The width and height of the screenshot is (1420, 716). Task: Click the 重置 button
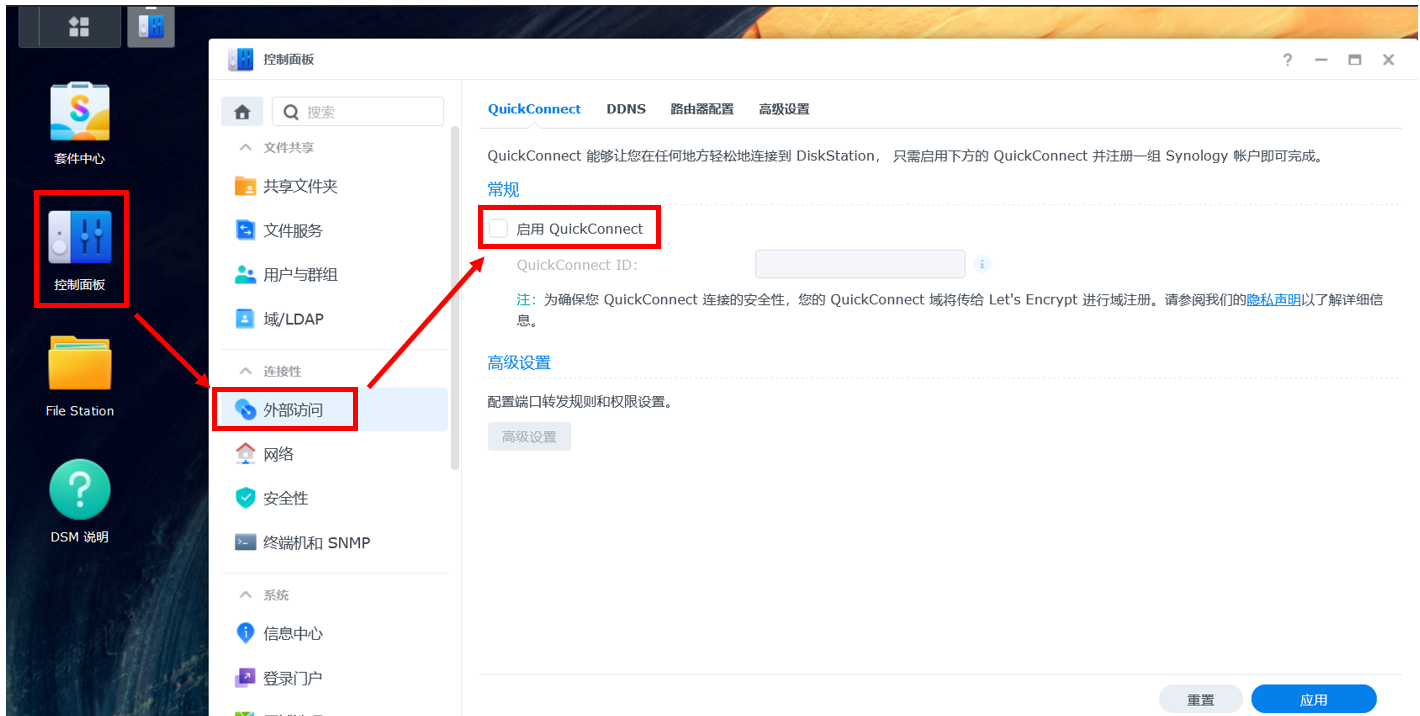pos(1200,700)
